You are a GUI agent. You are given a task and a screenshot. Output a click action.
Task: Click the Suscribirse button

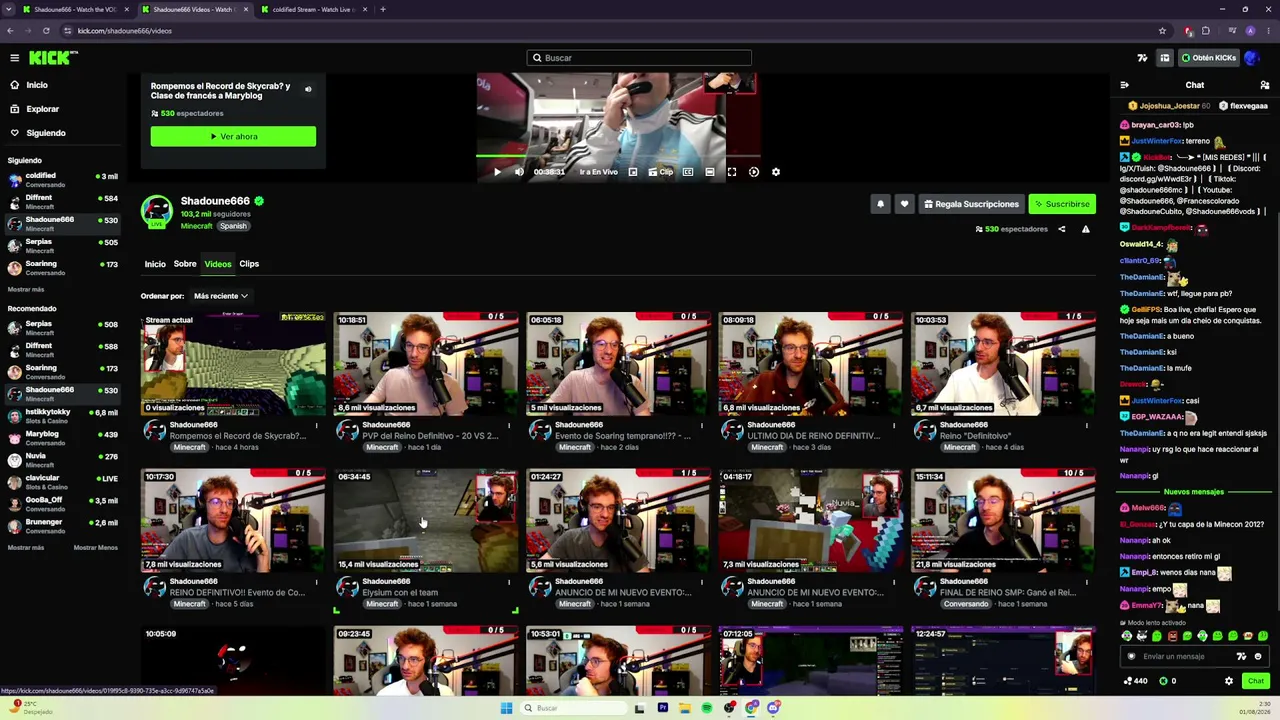1062,204
